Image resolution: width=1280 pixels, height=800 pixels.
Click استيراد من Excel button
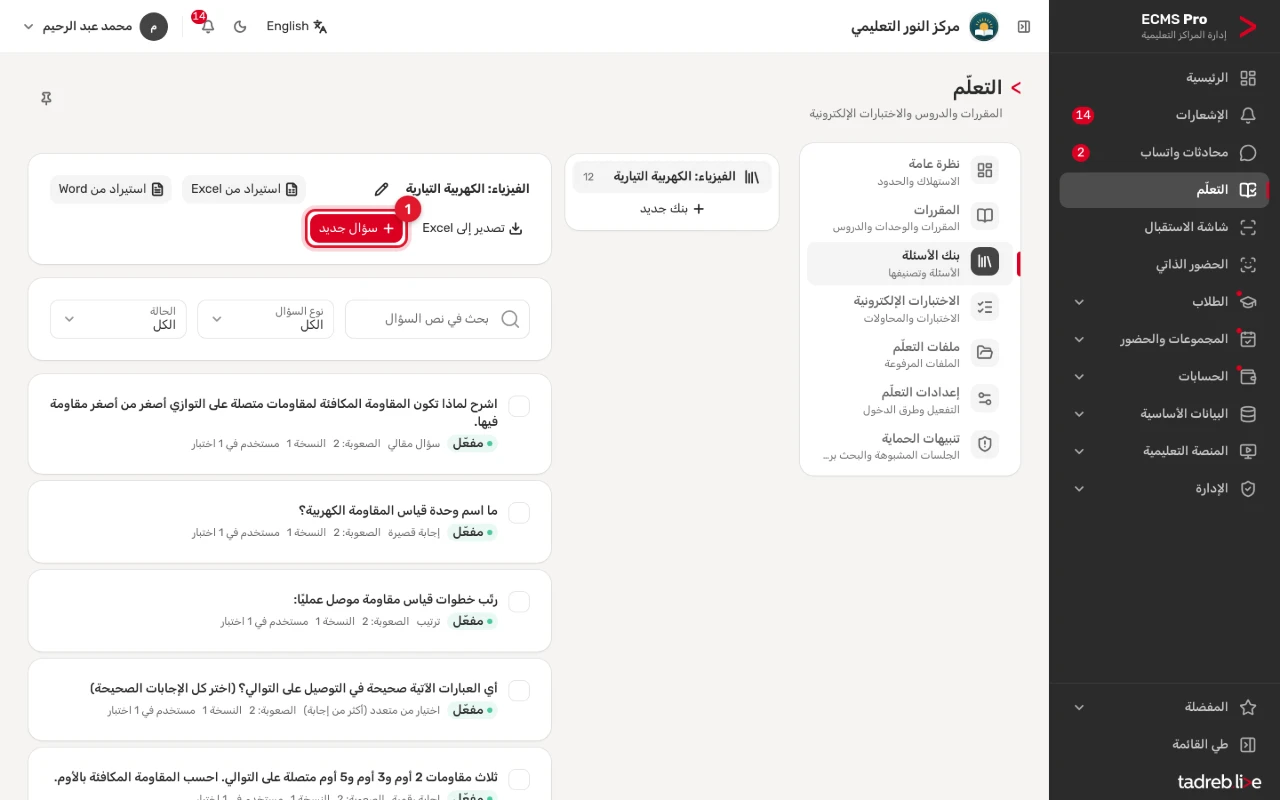coord(244,189)
